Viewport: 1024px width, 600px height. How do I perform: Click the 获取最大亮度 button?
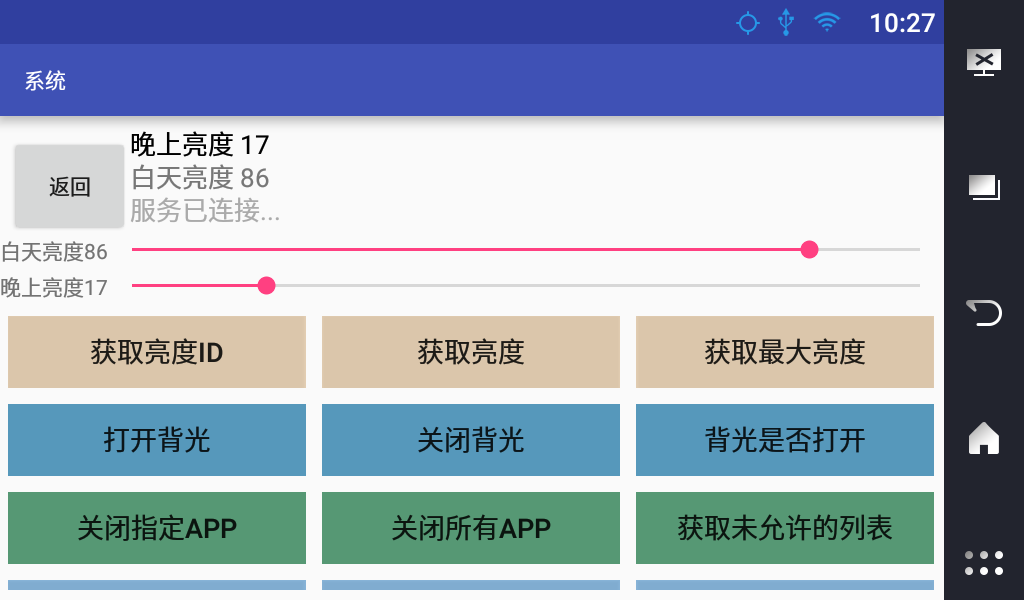click(x=785, y=352)
